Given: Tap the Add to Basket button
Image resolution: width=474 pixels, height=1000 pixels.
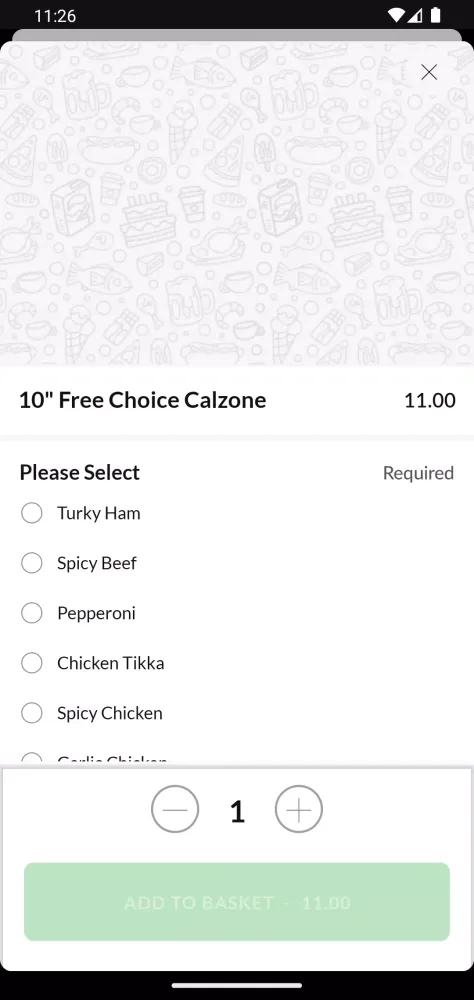Looking at the screenshot, I should click(237, 902).
